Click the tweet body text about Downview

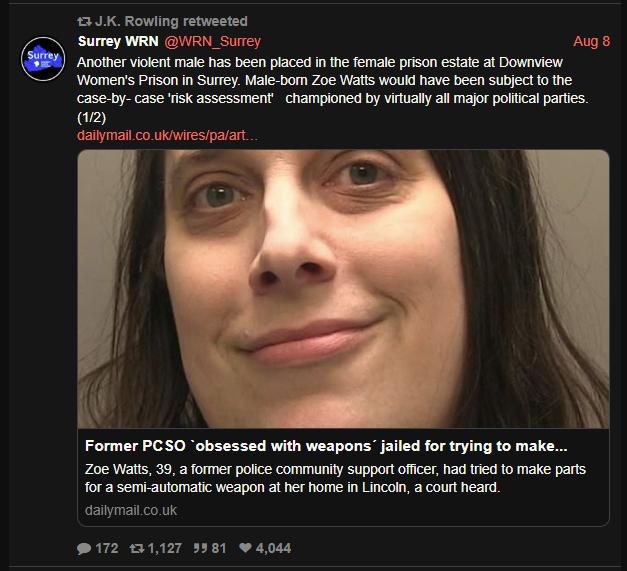(x=332, y=90)
